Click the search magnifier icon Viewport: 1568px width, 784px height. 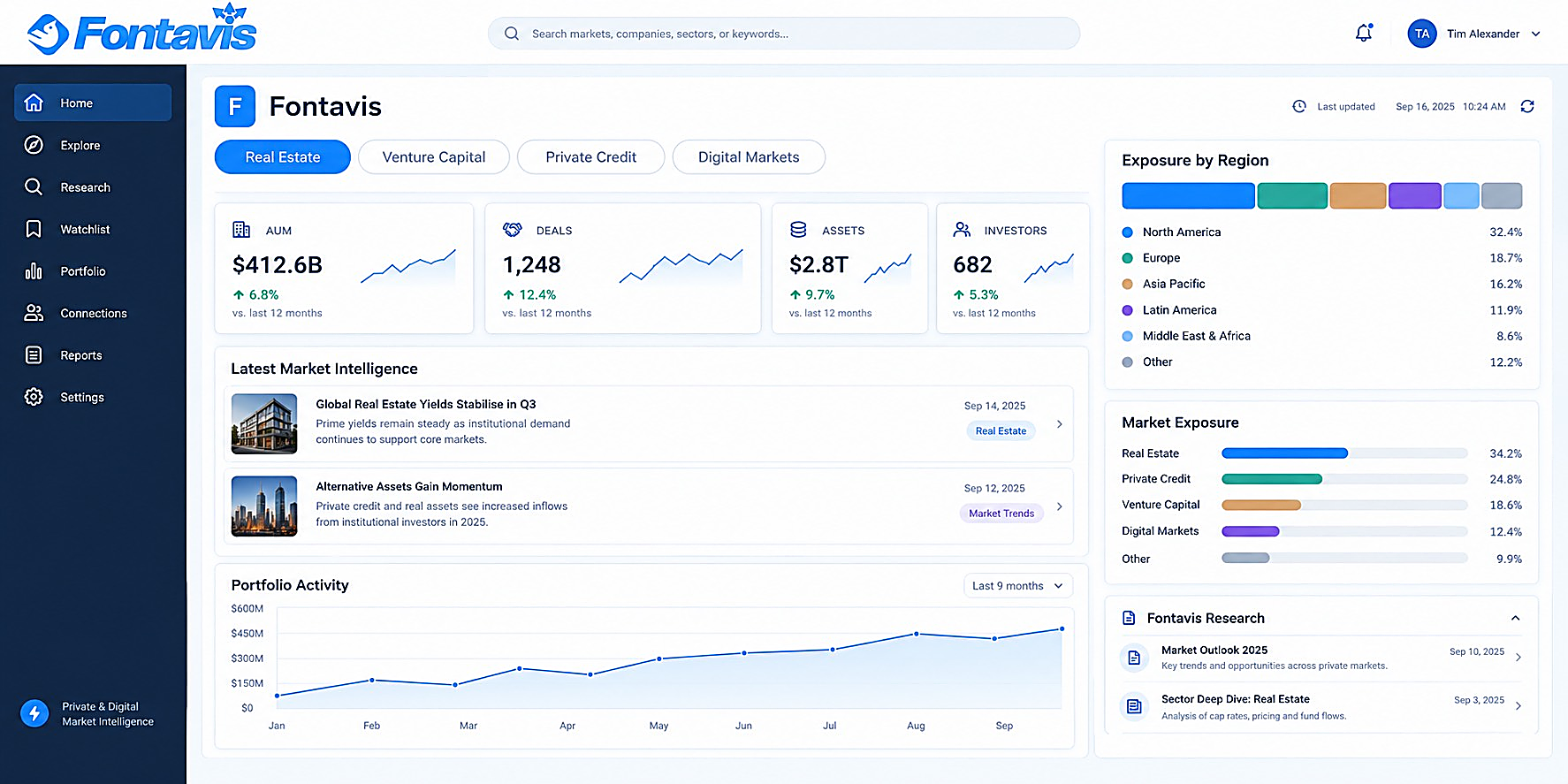click(512, 34)
